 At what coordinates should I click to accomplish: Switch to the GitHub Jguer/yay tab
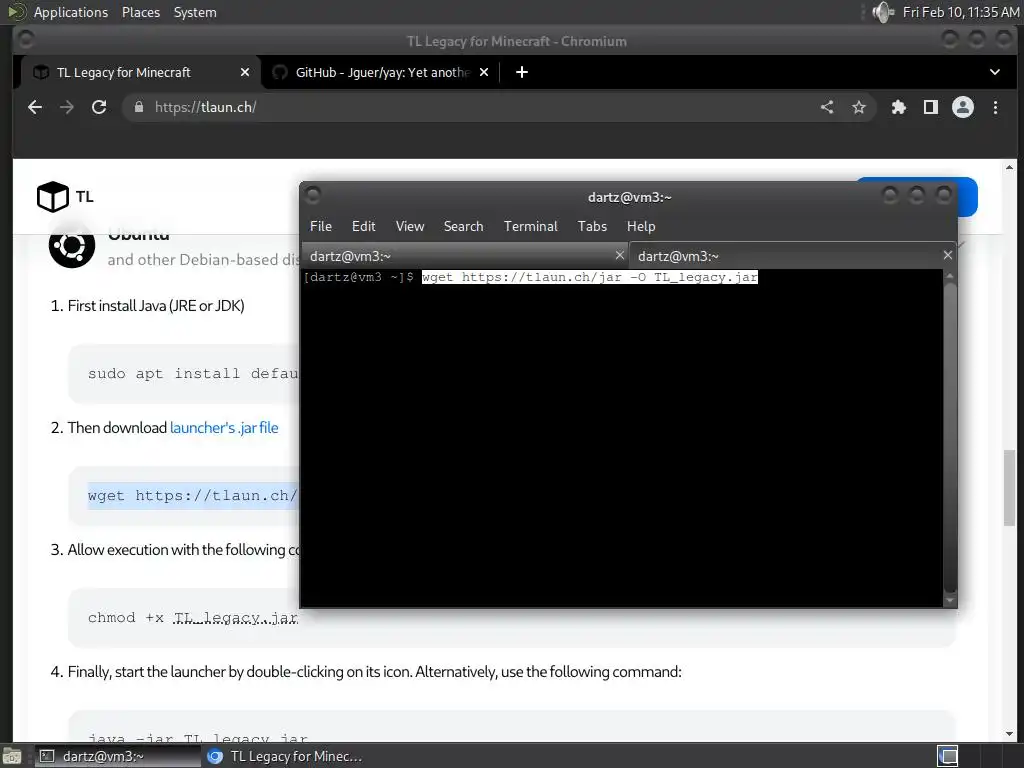[x=381, y=72]
